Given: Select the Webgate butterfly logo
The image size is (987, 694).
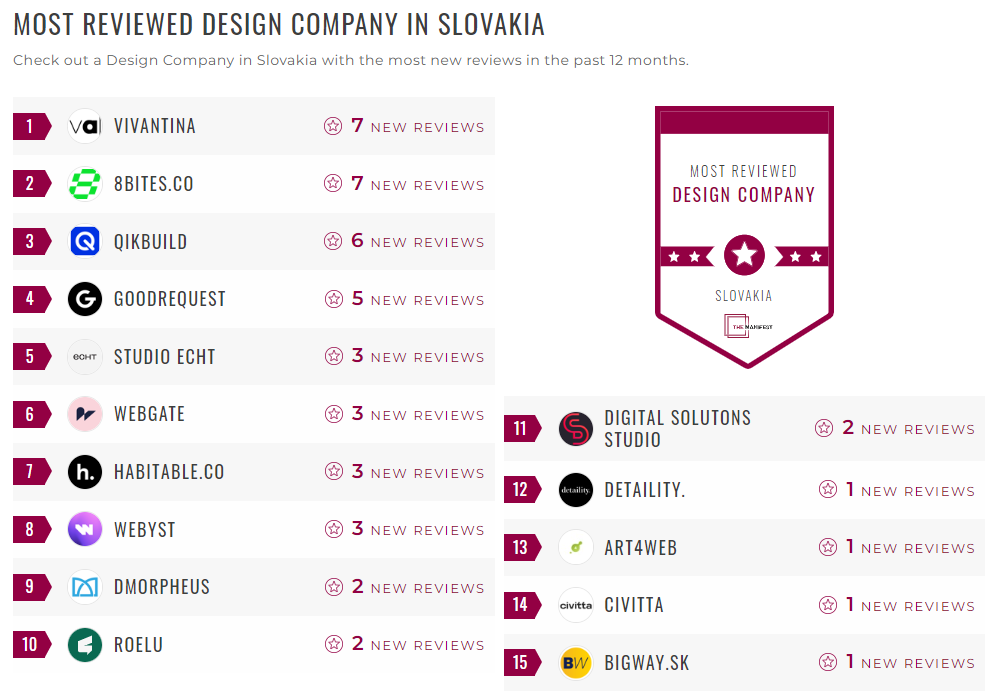Looking at the screenshot, I should pyautogui.click(x=85, y=414).
